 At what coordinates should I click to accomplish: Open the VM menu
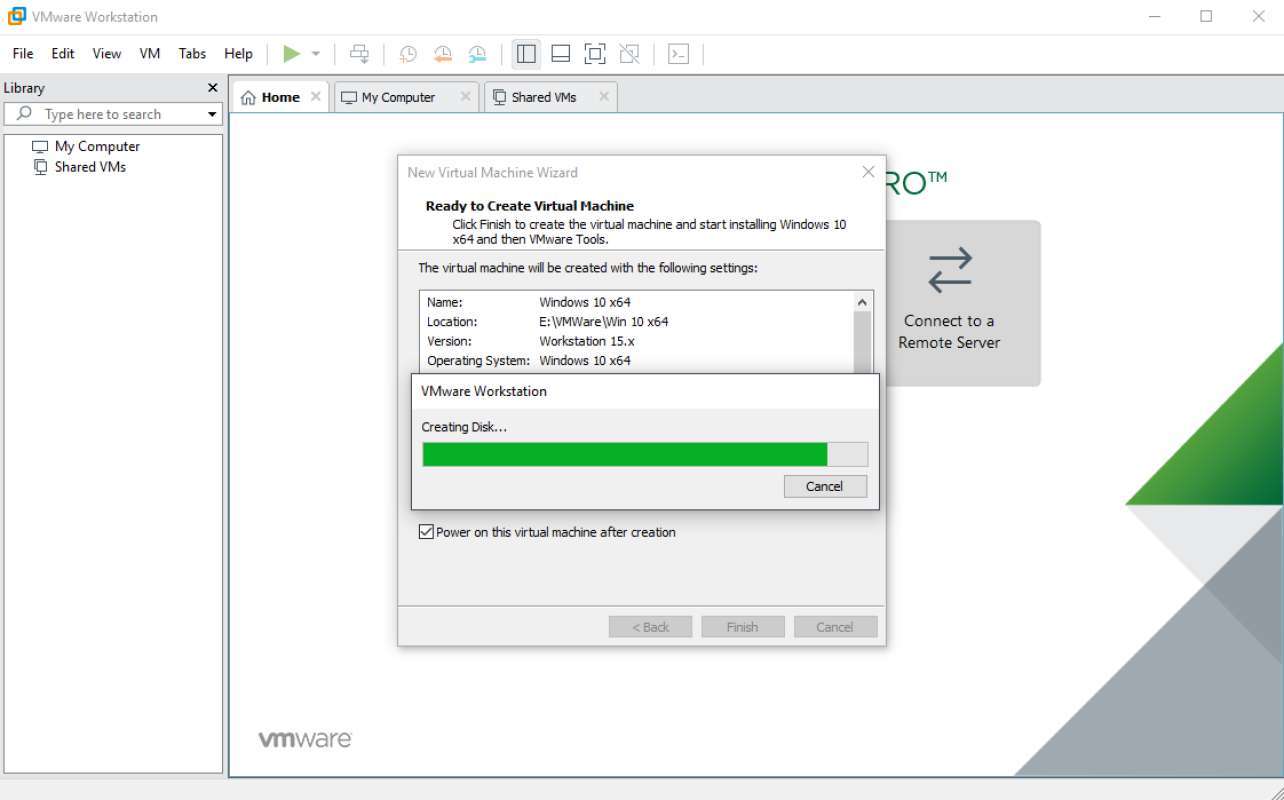click(149, 53)
